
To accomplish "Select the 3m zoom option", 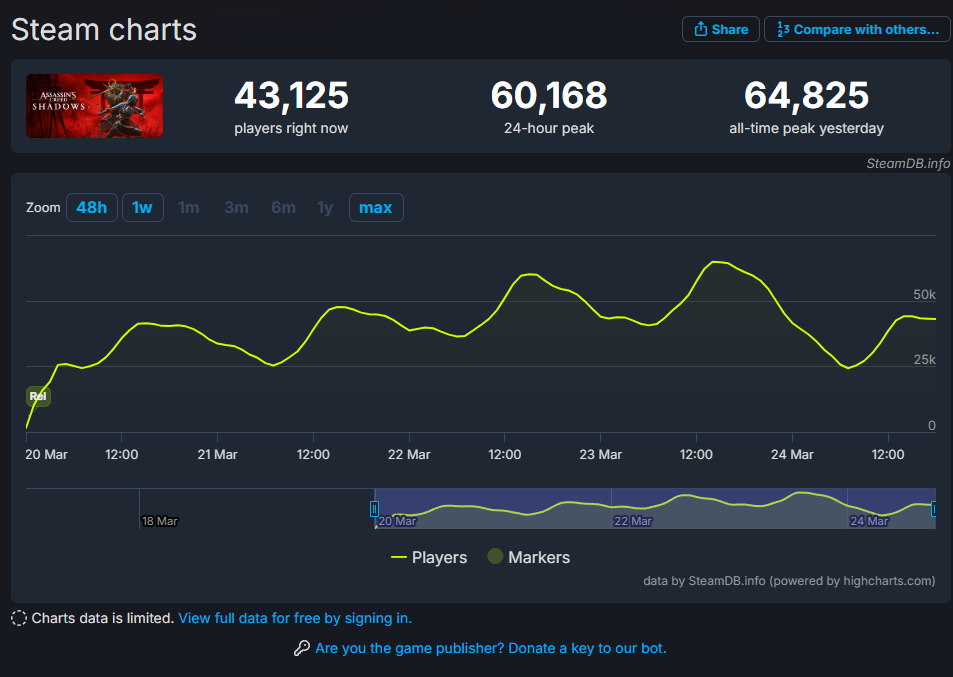I will click(x=236, y=208).
